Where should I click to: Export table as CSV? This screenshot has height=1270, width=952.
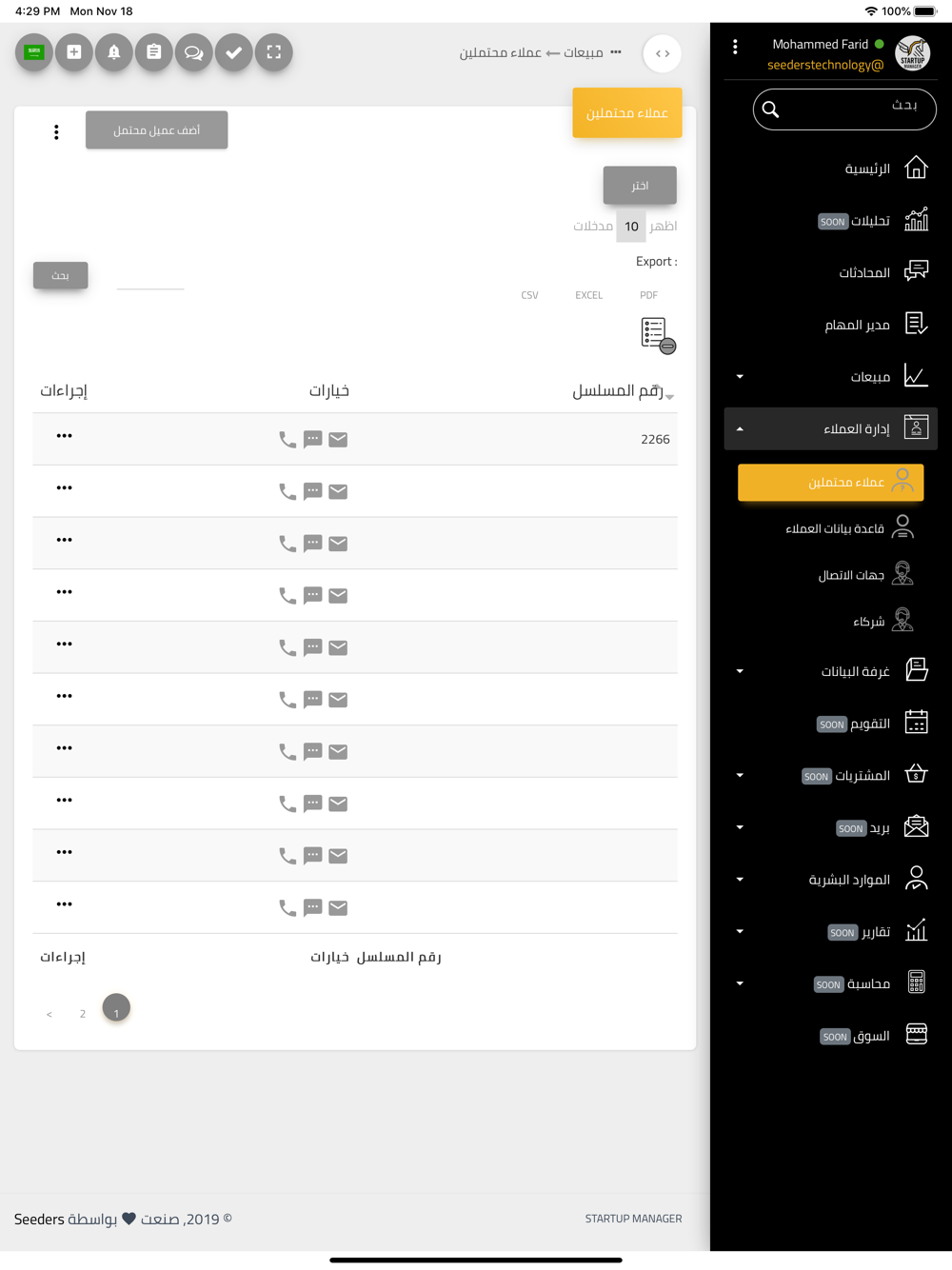pos(530,295)
